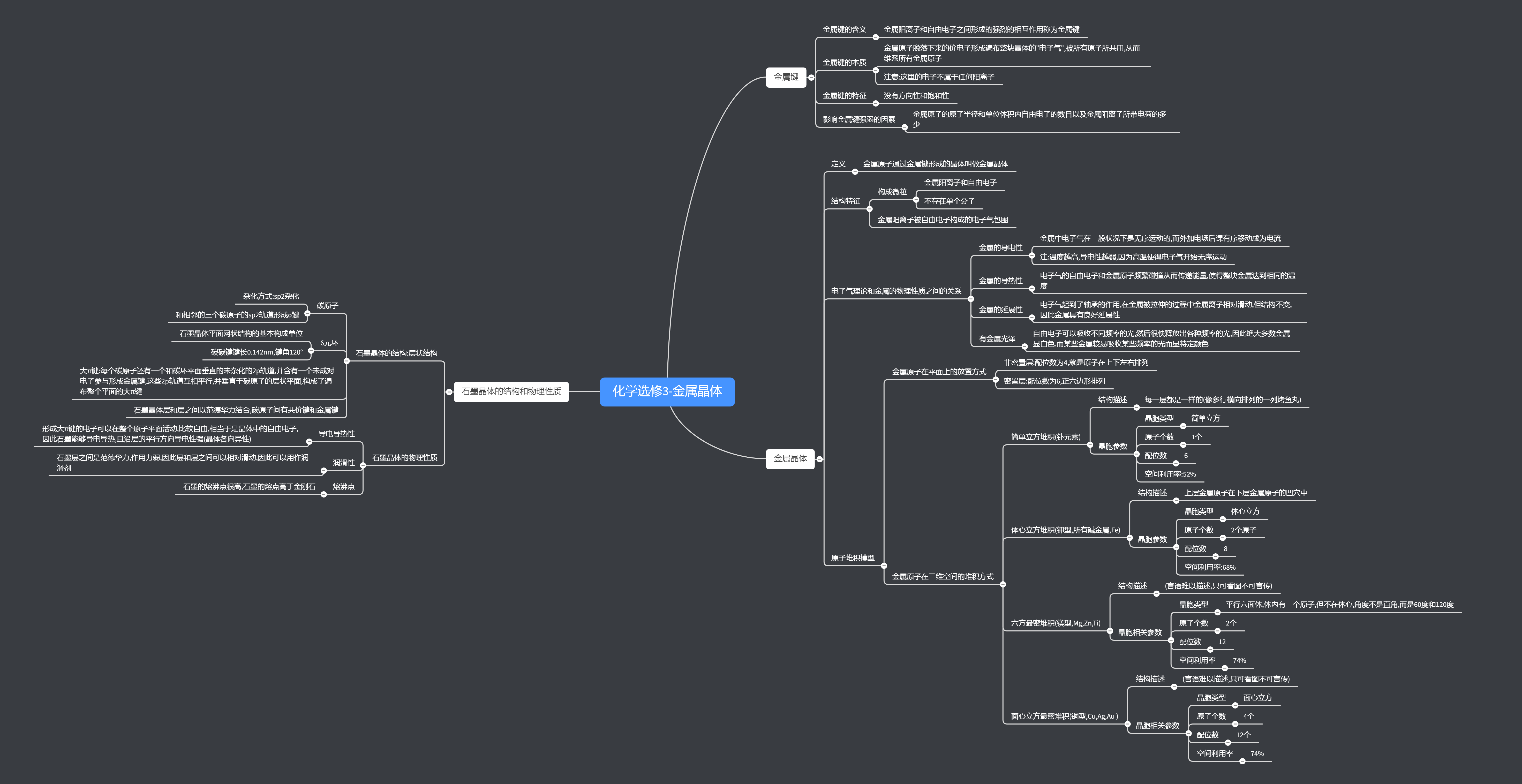The width and height of the screenshot is (1522, 784).
Task: Collapse the 金属晶体 branch toggle
Action: coord(819,459)
